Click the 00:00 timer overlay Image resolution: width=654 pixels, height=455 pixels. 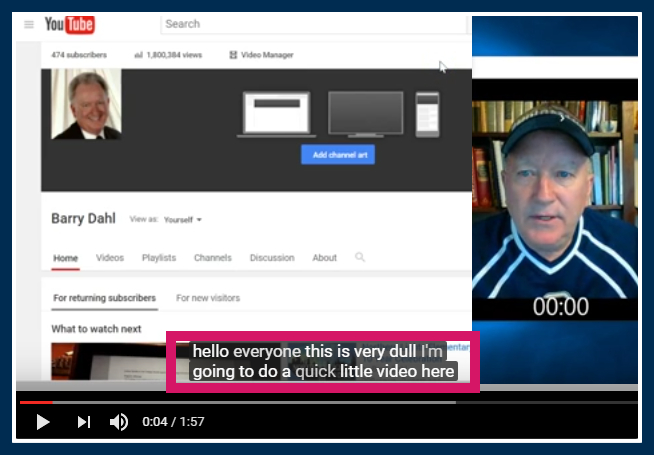pos(561,307)
